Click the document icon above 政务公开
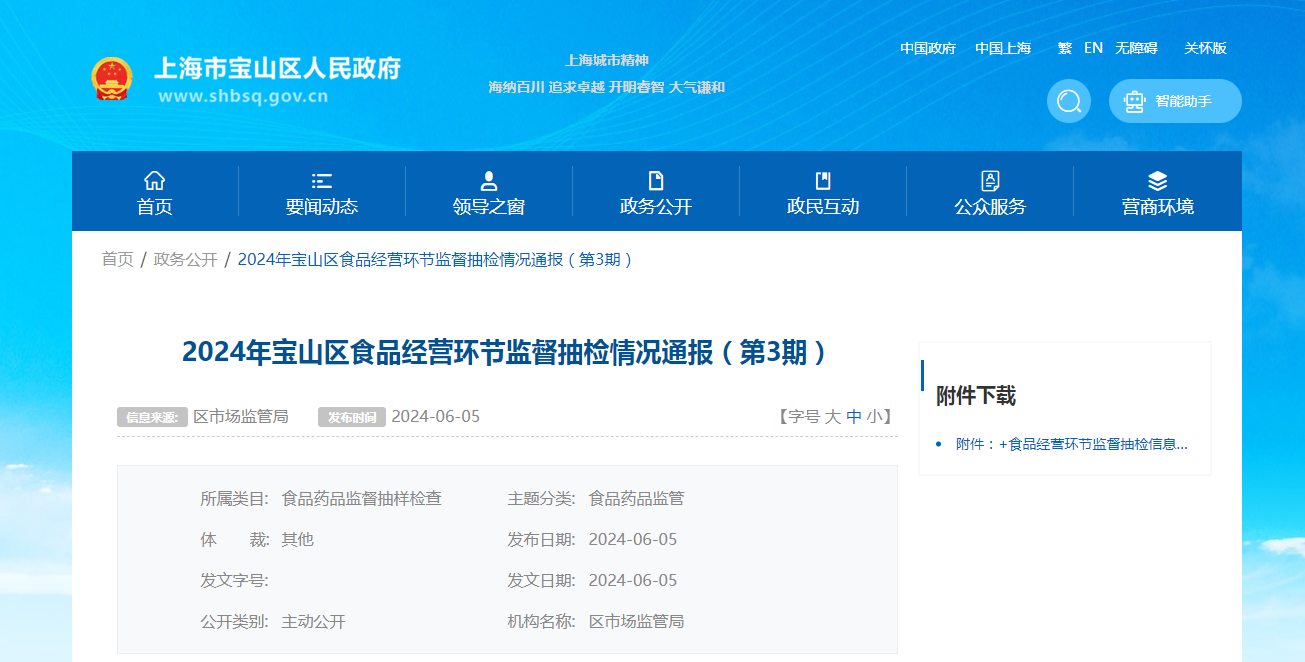The width and height of the screenshot is (1305, 662). (656, 180)
